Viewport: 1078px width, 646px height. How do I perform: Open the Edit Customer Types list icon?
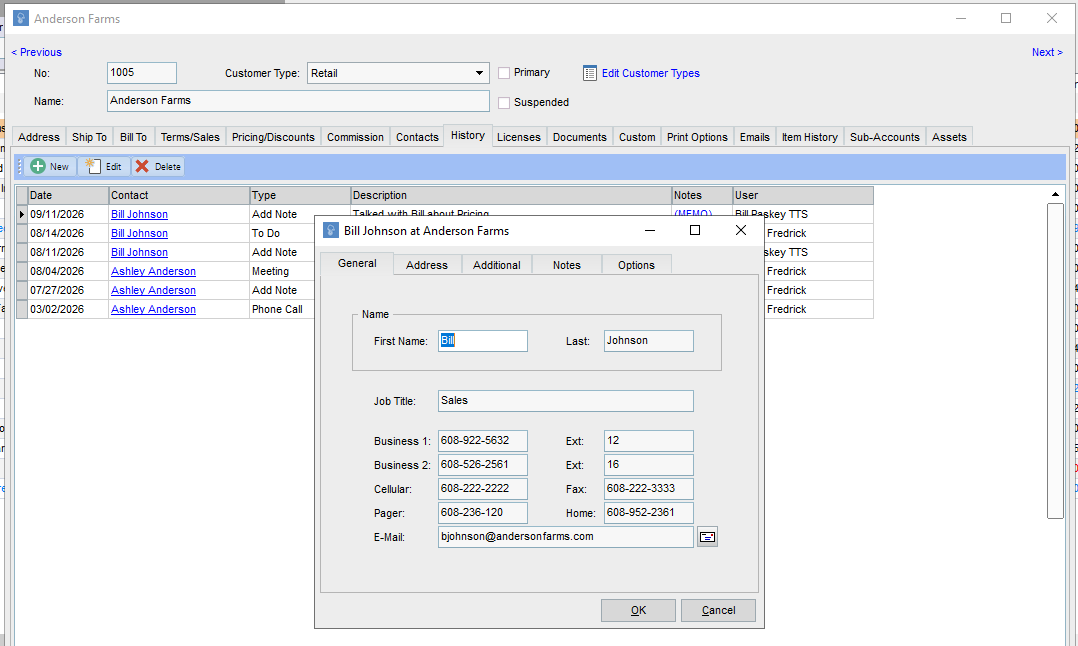(590, 73)
